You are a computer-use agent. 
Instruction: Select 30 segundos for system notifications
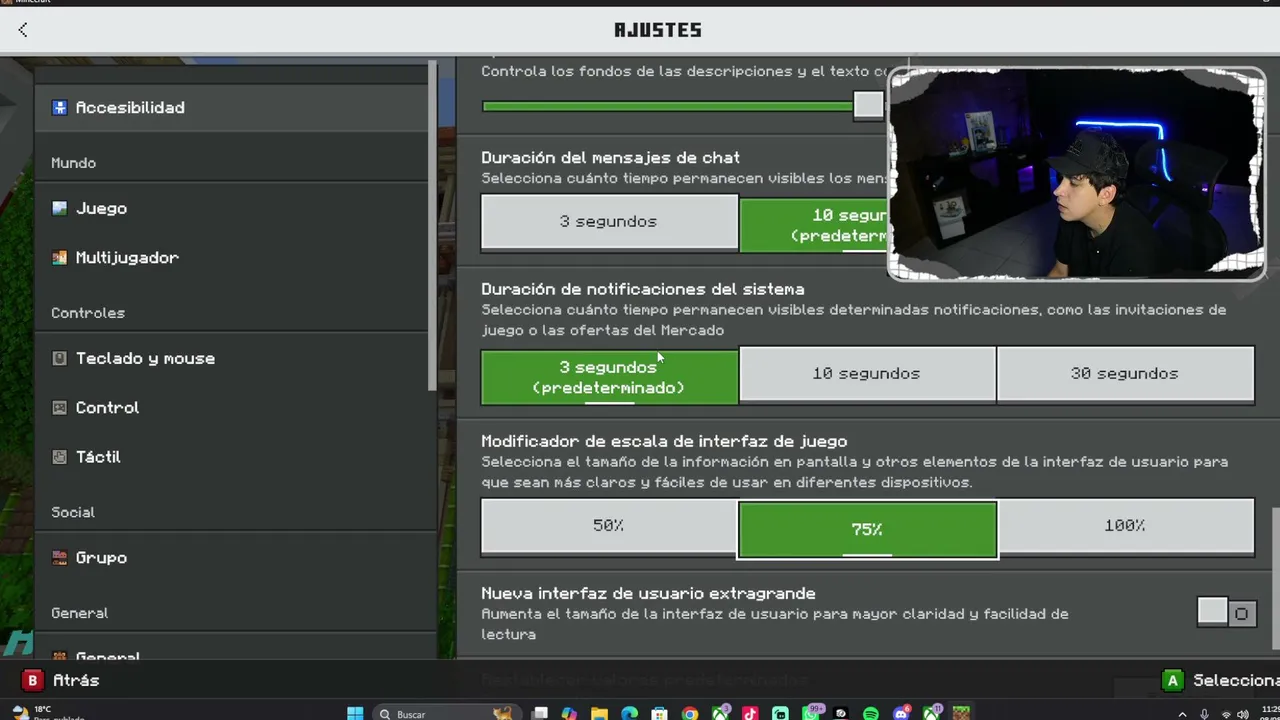click(x=1125, y=374)
